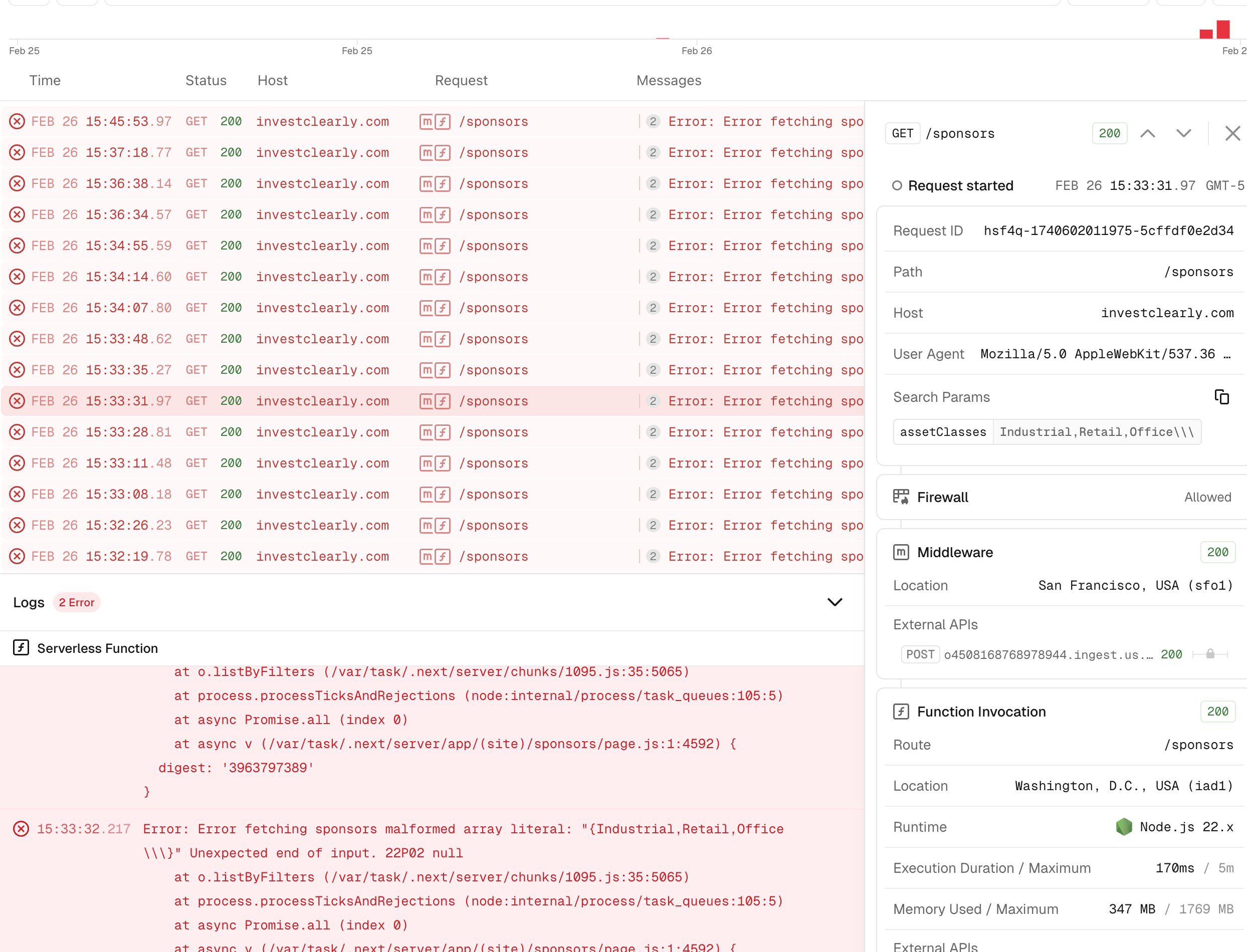
Task: Click the Firewall icon in details panel
Action: [x=901, y=497]
